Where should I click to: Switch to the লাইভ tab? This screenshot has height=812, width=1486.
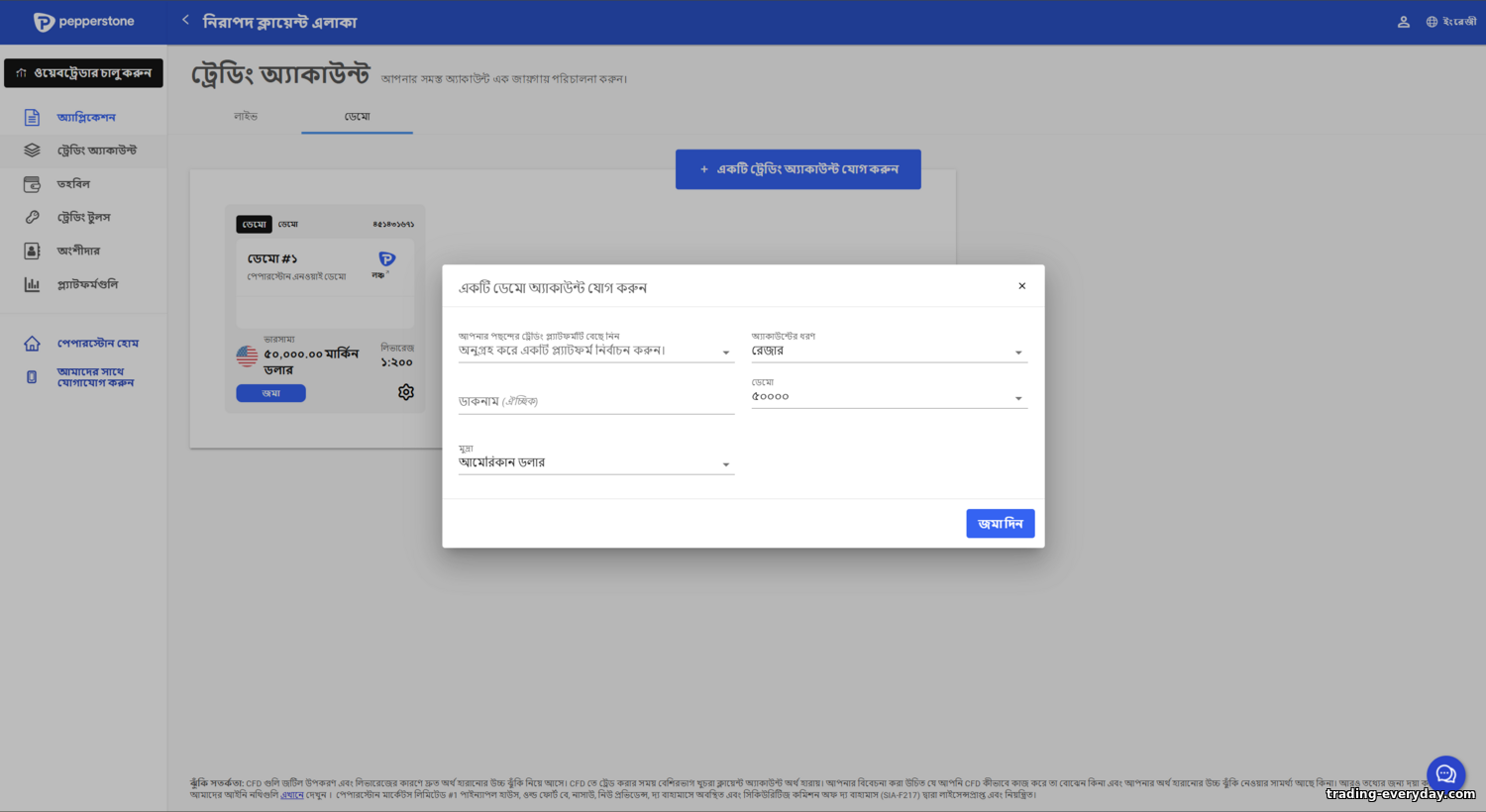246,117
